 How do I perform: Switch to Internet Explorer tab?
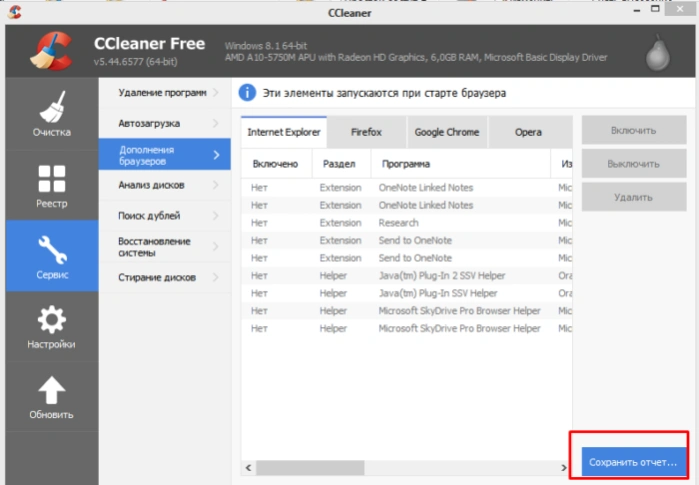pyautogui.click(x=284, y=132)
